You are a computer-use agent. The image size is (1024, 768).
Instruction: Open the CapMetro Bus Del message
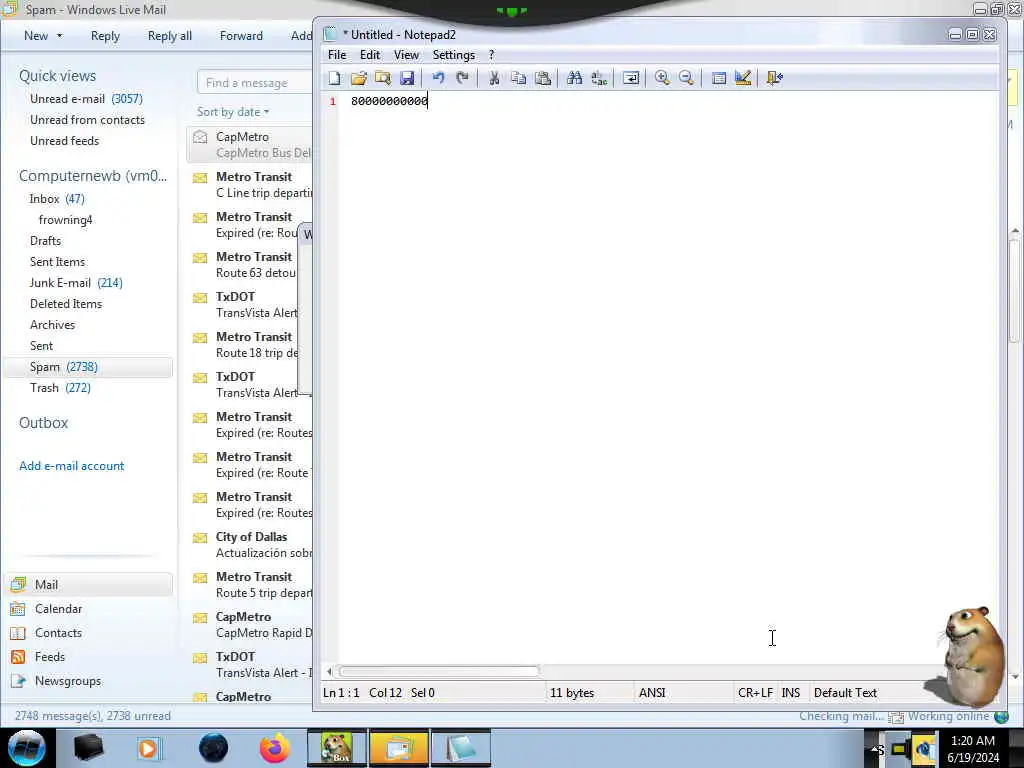[251, 145]
